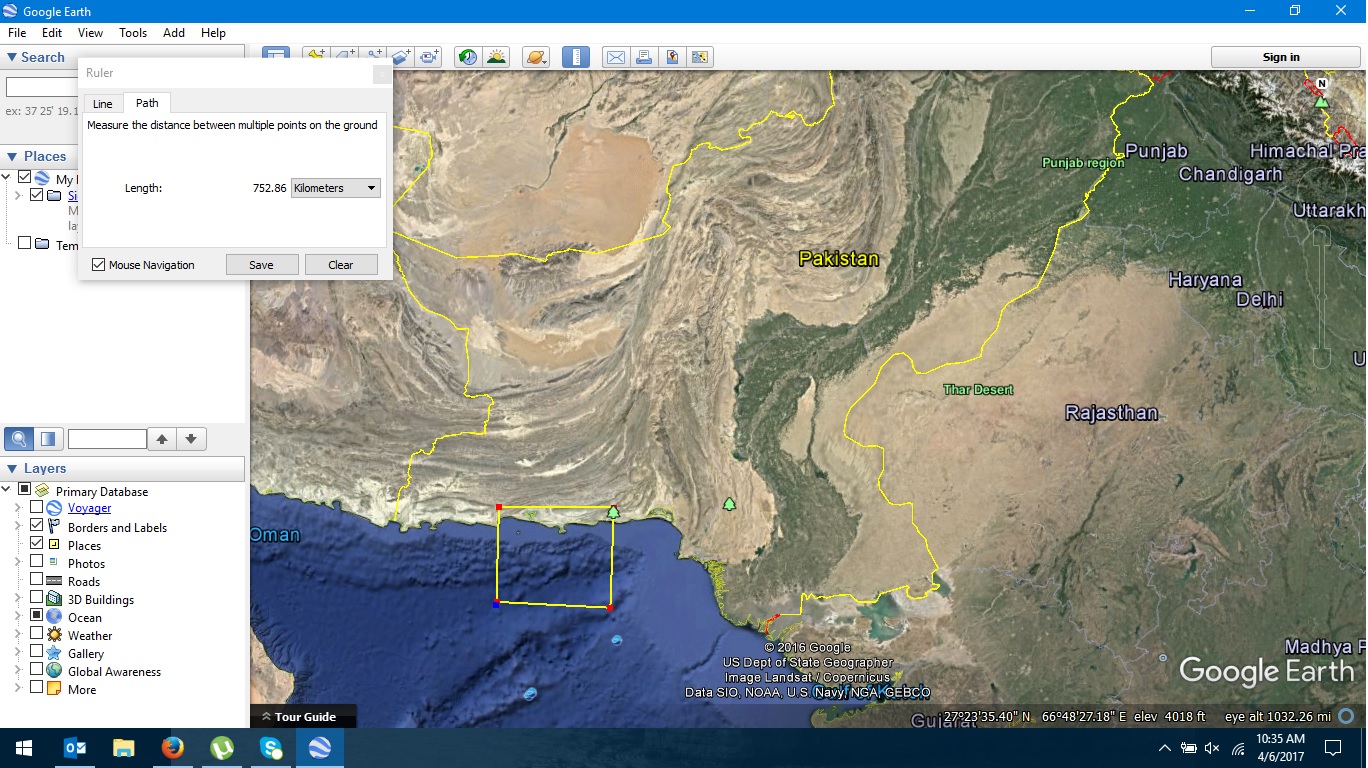Viewport: 1368px width, 768px height.
Task: Switch to the Line tab in Ruler
Action: click(102, 104)
